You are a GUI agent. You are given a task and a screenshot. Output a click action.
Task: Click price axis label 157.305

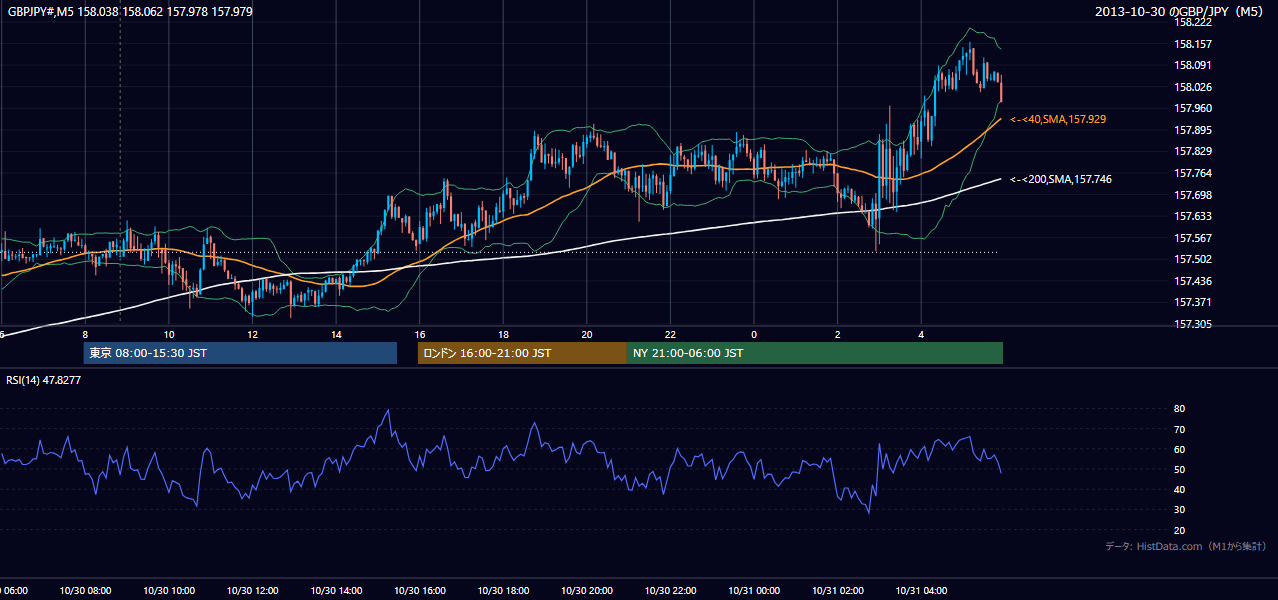click(1193, 324)
